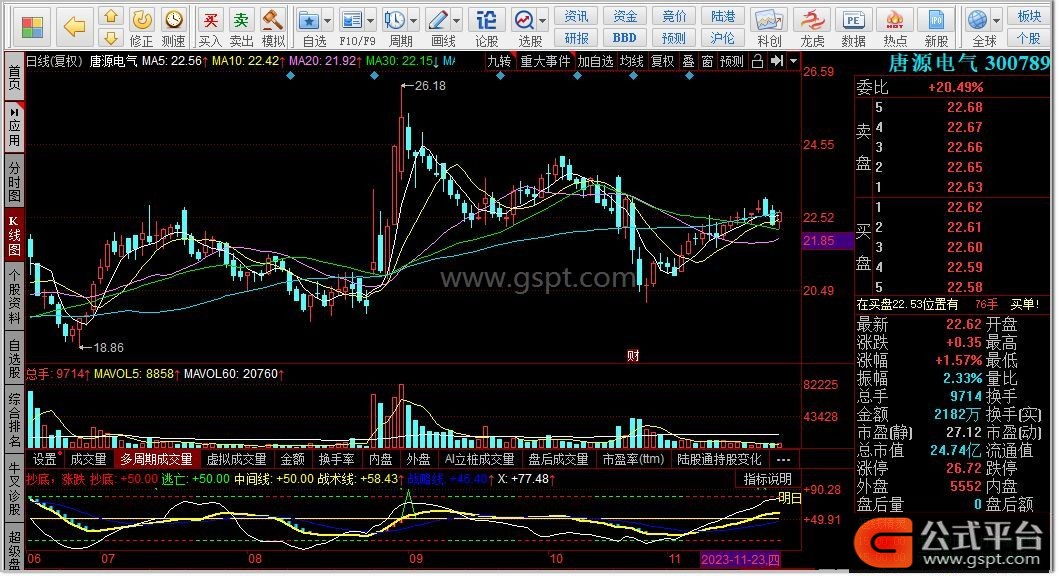Toggle the 叠 overlay option
The width and height of the screenshot is (1059, 576).
(x=688, y=61)
